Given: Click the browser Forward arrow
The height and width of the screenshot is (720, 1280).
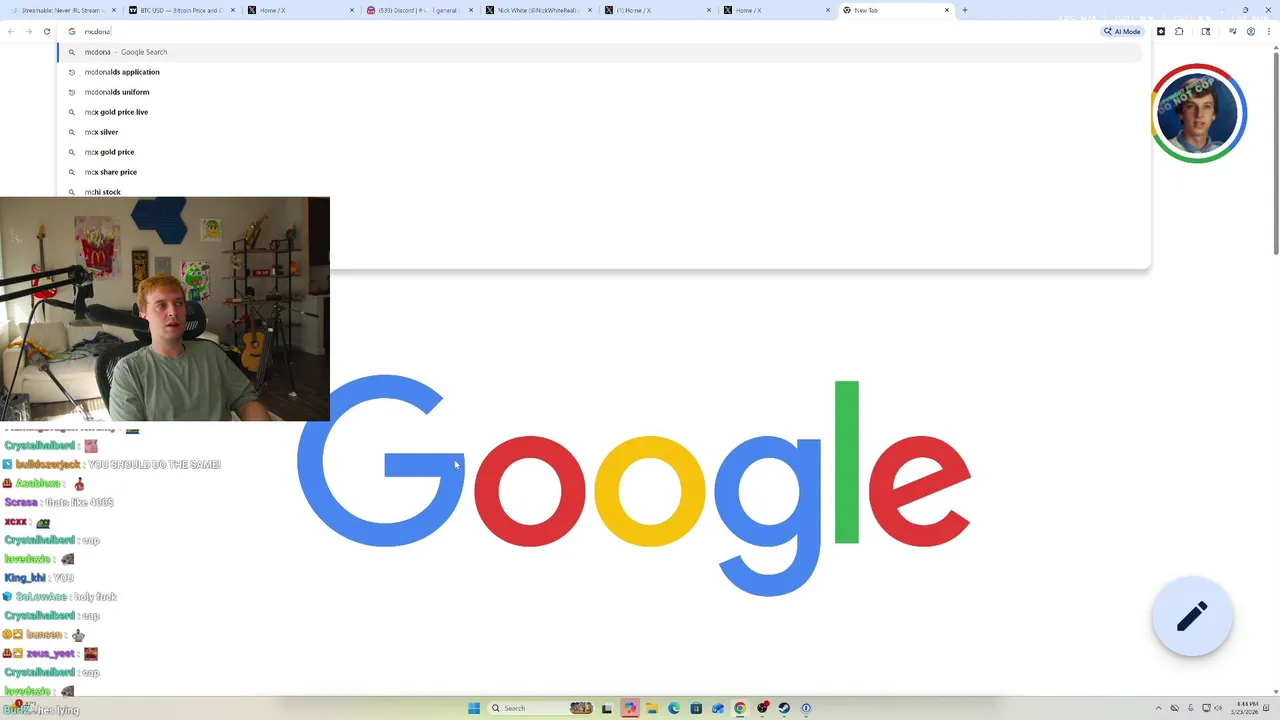Looking at the screenshot, I should coord(28,31).
